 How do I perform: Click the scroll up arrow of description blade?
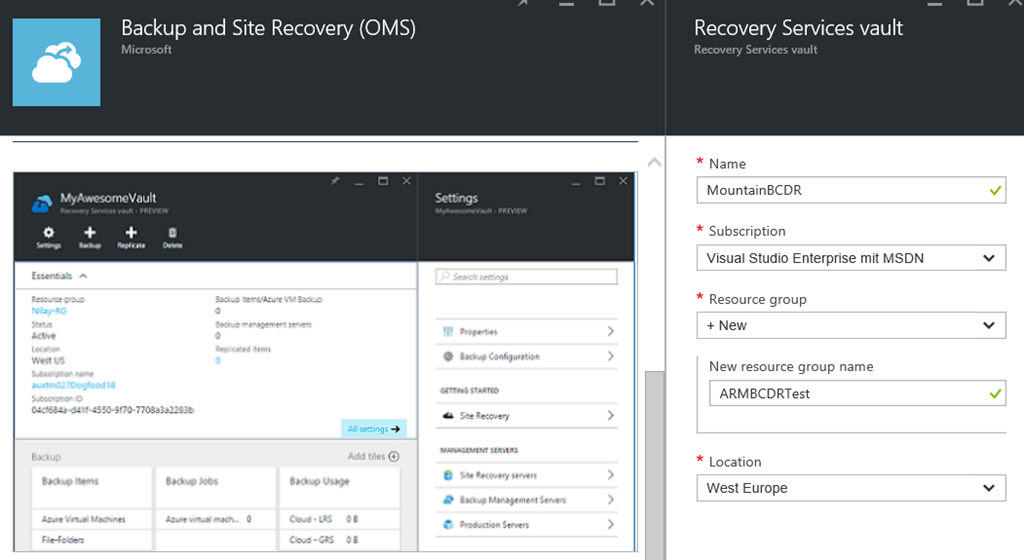point(654,163)
